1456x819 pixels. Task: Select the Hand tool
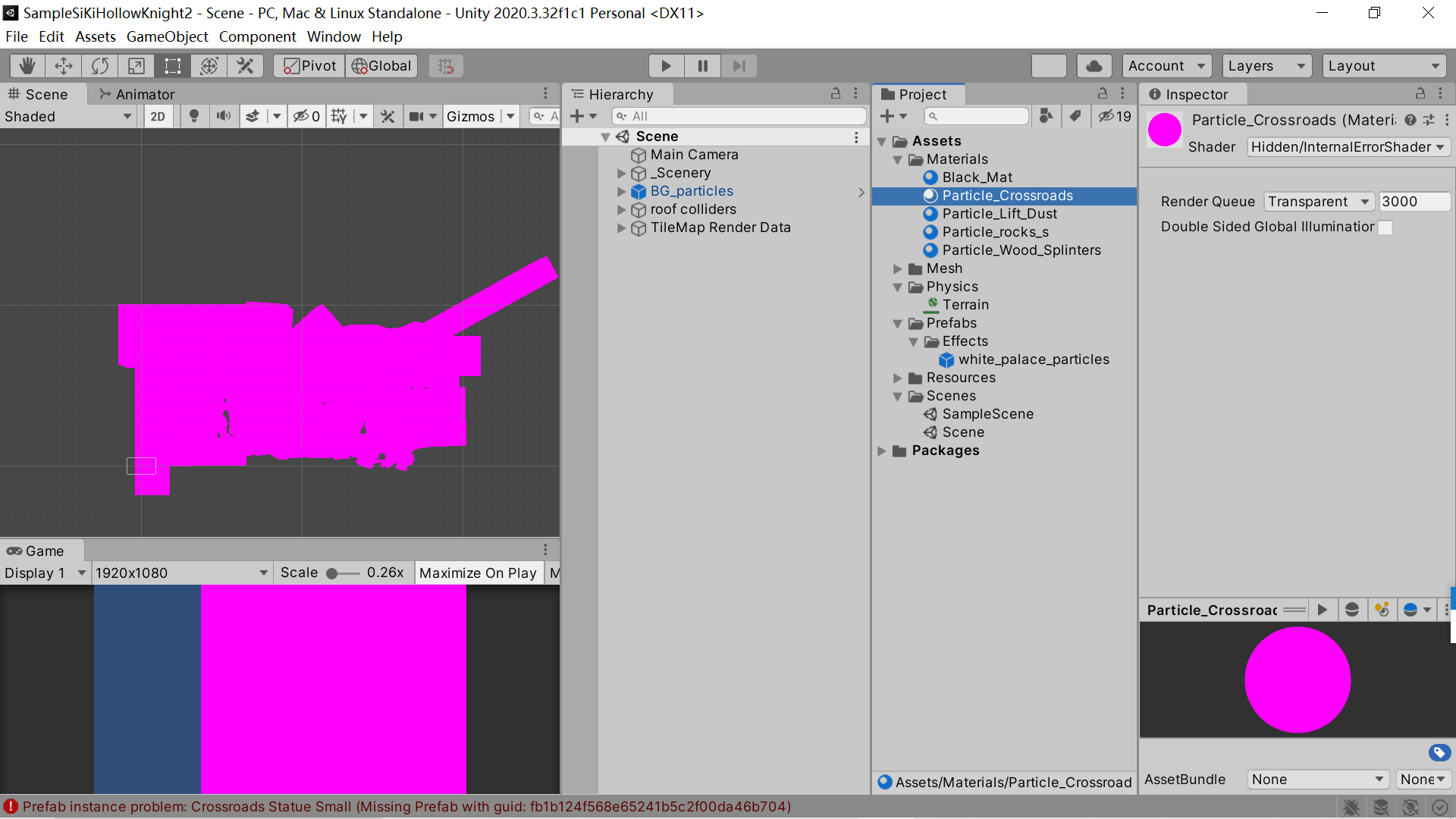(27, 66)
